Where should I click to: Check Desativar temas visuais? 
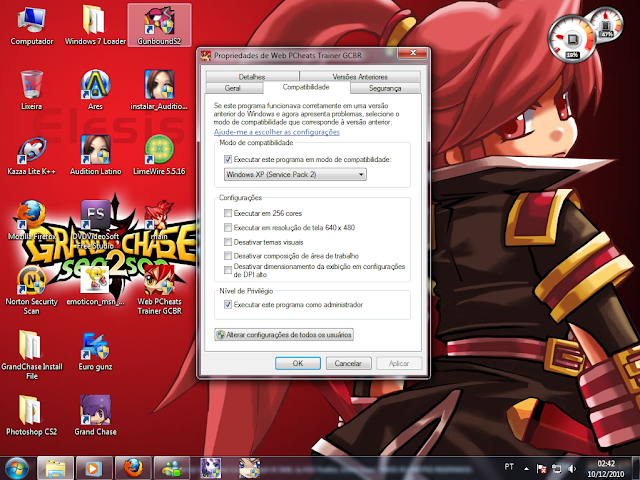pos(228,242)
